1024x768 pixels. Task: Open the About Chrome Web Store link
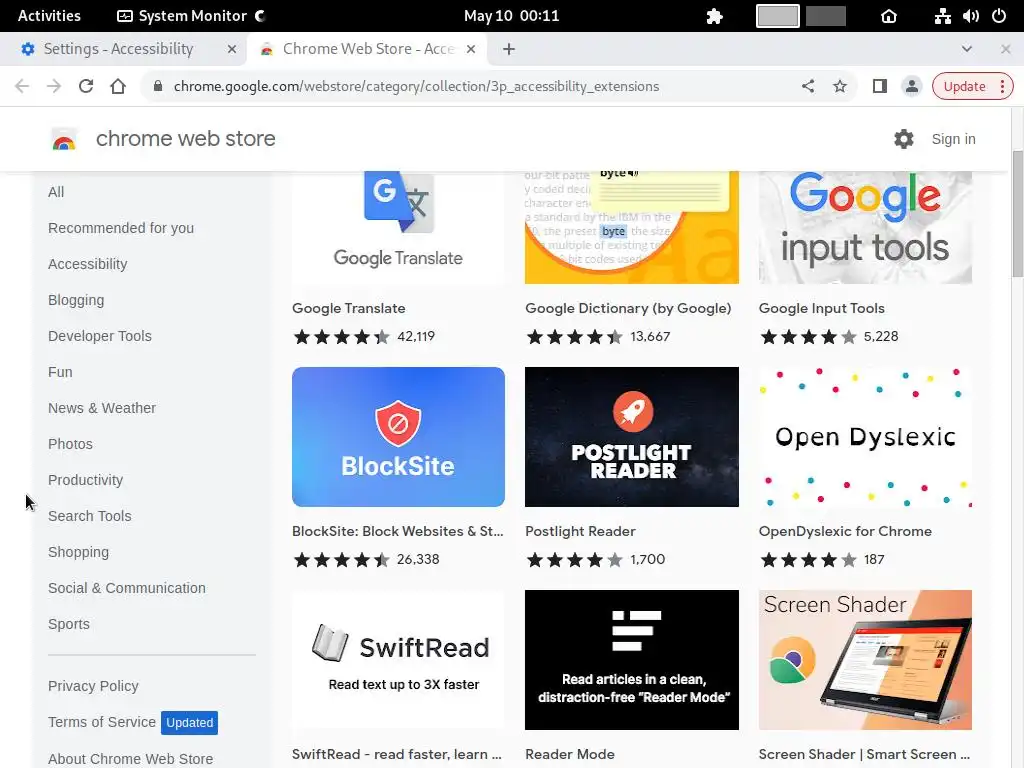click(x=131, y=758)
